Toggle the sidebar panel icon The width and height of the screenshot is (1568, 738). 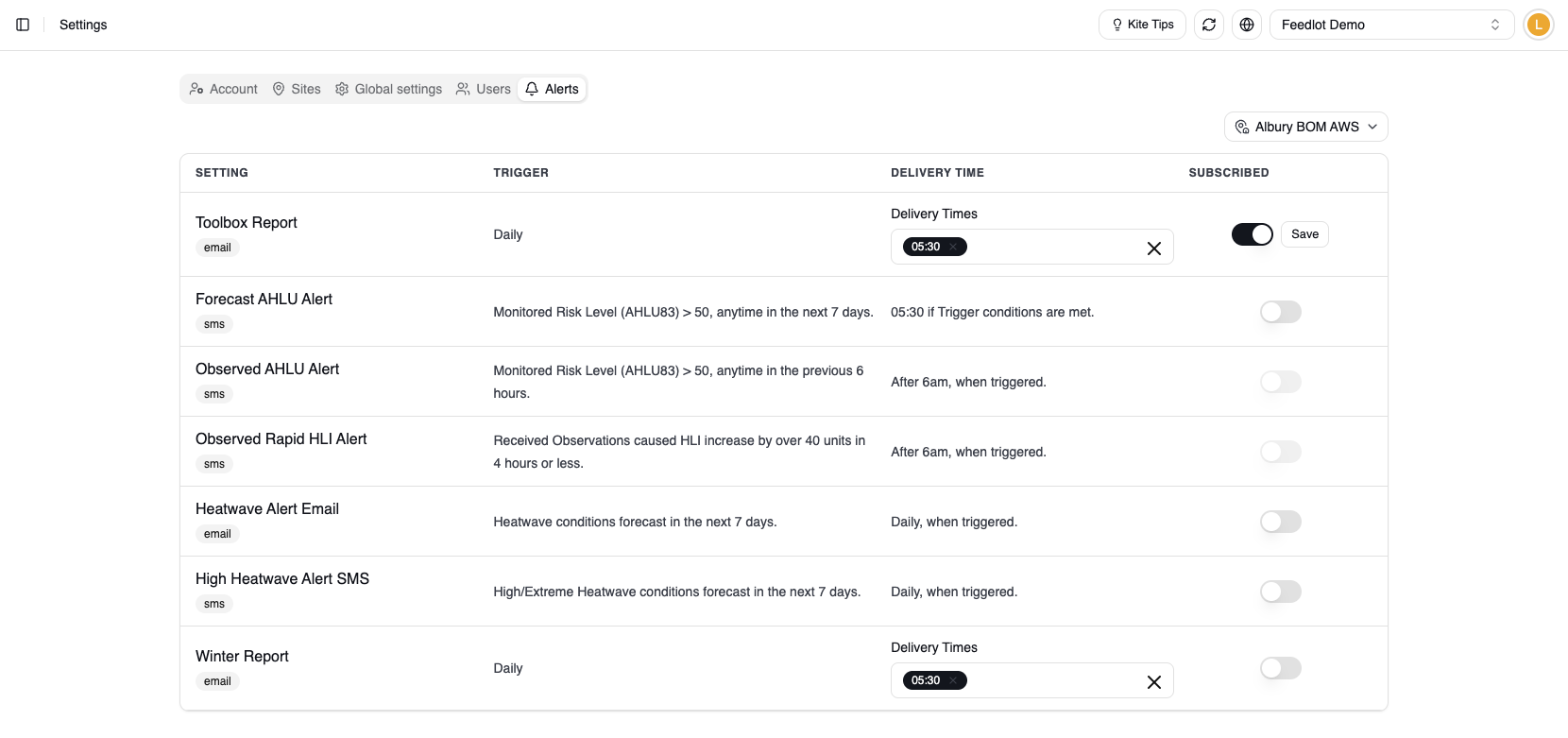click(x=23, y=25)
